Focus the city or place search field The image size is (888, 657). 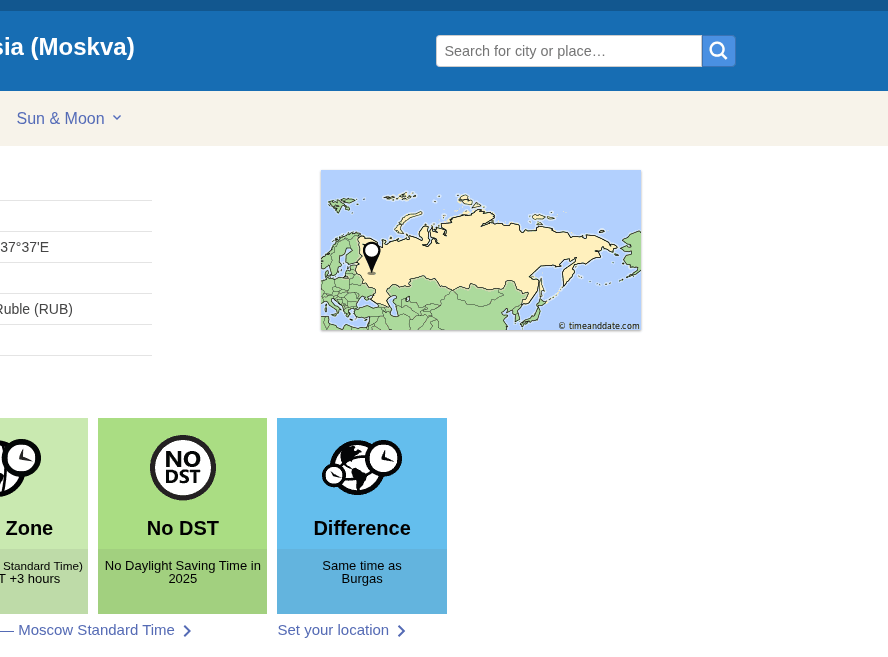coord(569,51)
